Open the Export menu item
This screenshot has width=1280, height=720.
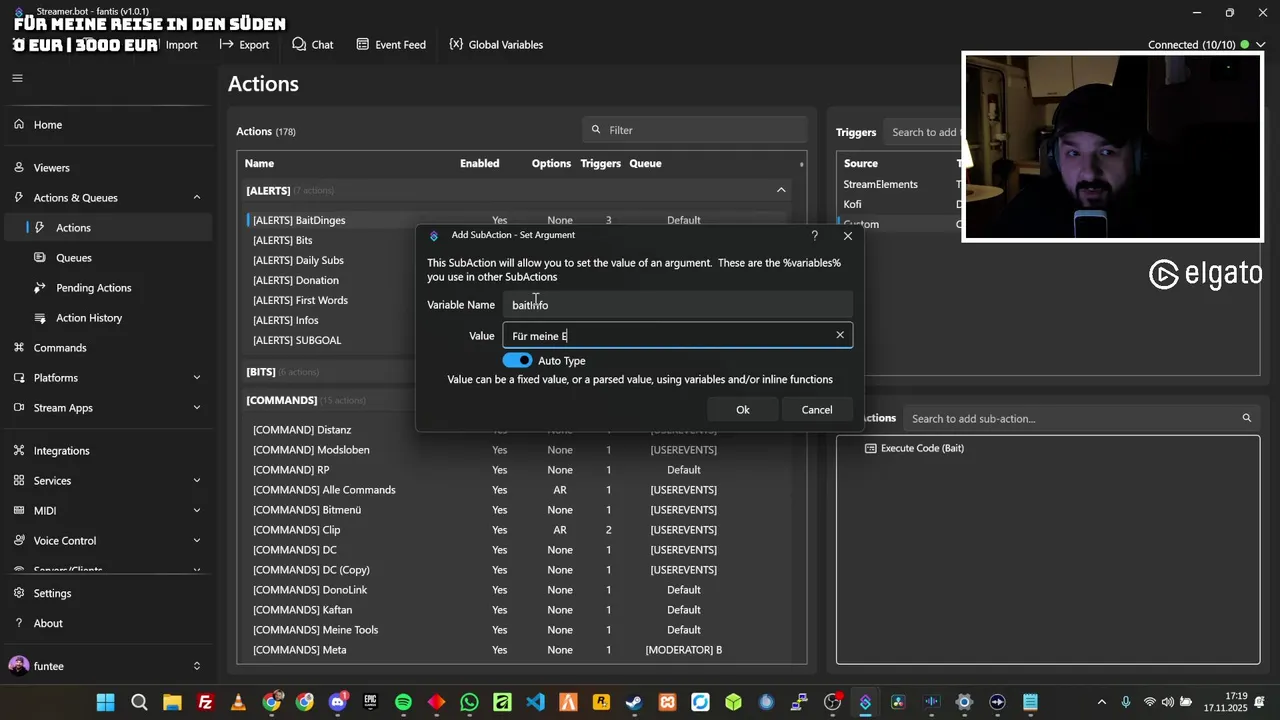coord(244,45)
